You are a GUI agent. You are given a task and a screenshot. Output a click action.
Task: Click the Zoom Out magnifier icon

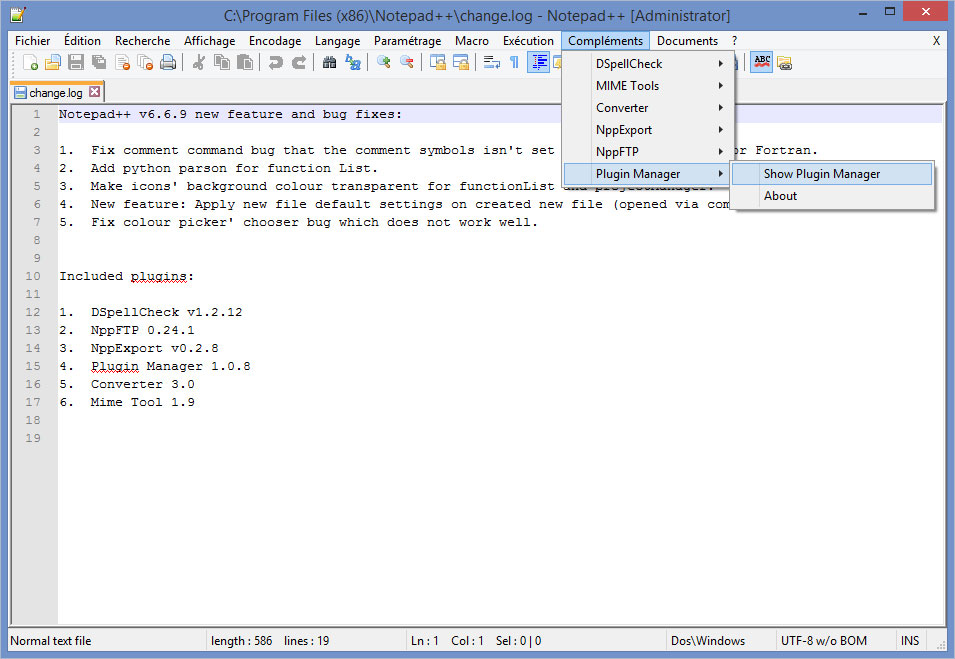407,63
